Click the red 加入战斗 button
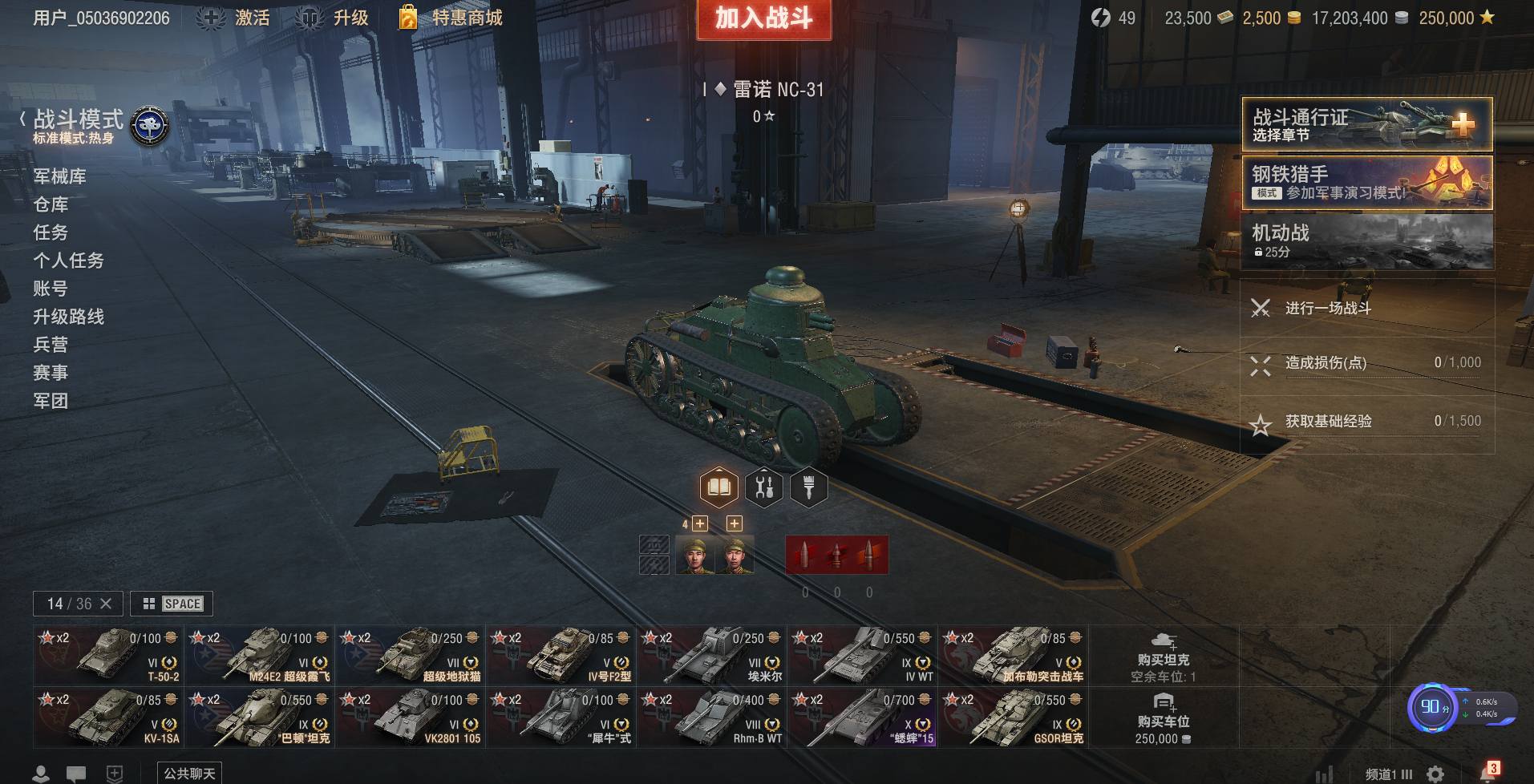 (763, 19)
